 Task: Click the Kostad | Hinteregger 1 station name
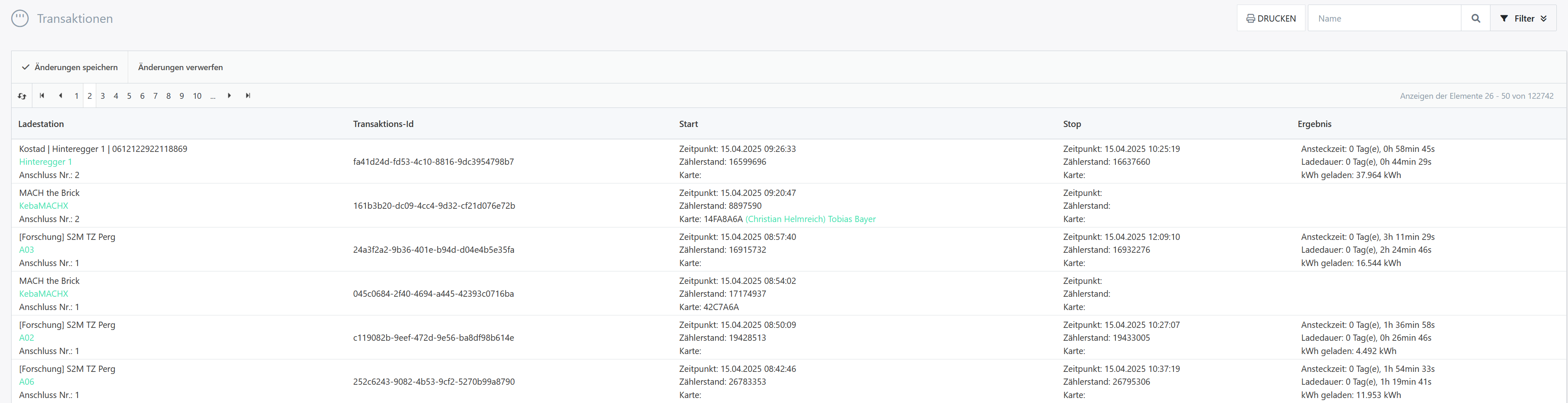[103, 149]
